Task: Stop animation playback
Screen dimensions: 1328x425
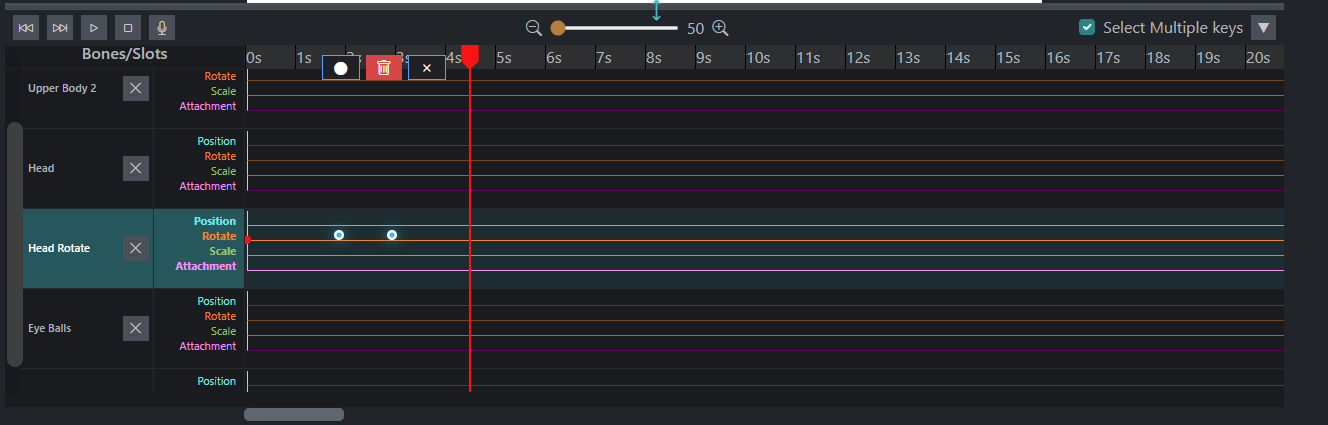Action: click(x=128, y=28)
